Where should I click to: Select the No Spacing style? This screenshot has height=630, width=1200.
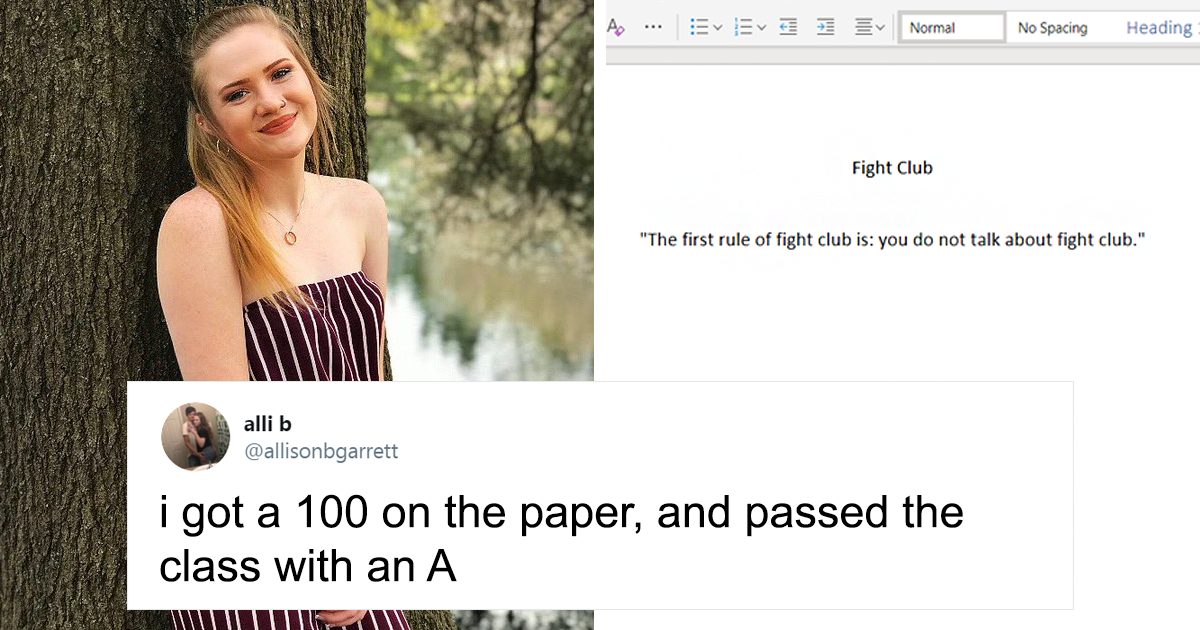pos(1053,27)
